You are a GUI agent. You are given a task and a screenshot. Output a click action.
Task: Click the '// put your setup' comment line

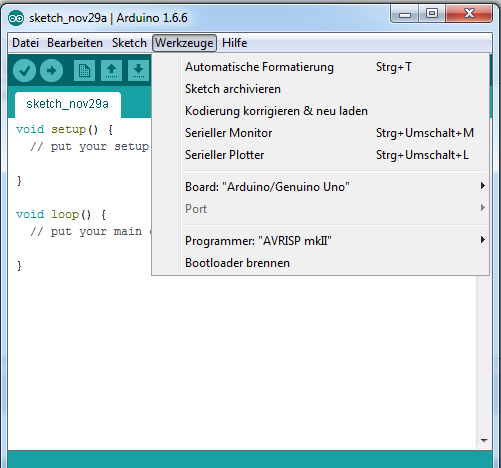coord(89,147)
